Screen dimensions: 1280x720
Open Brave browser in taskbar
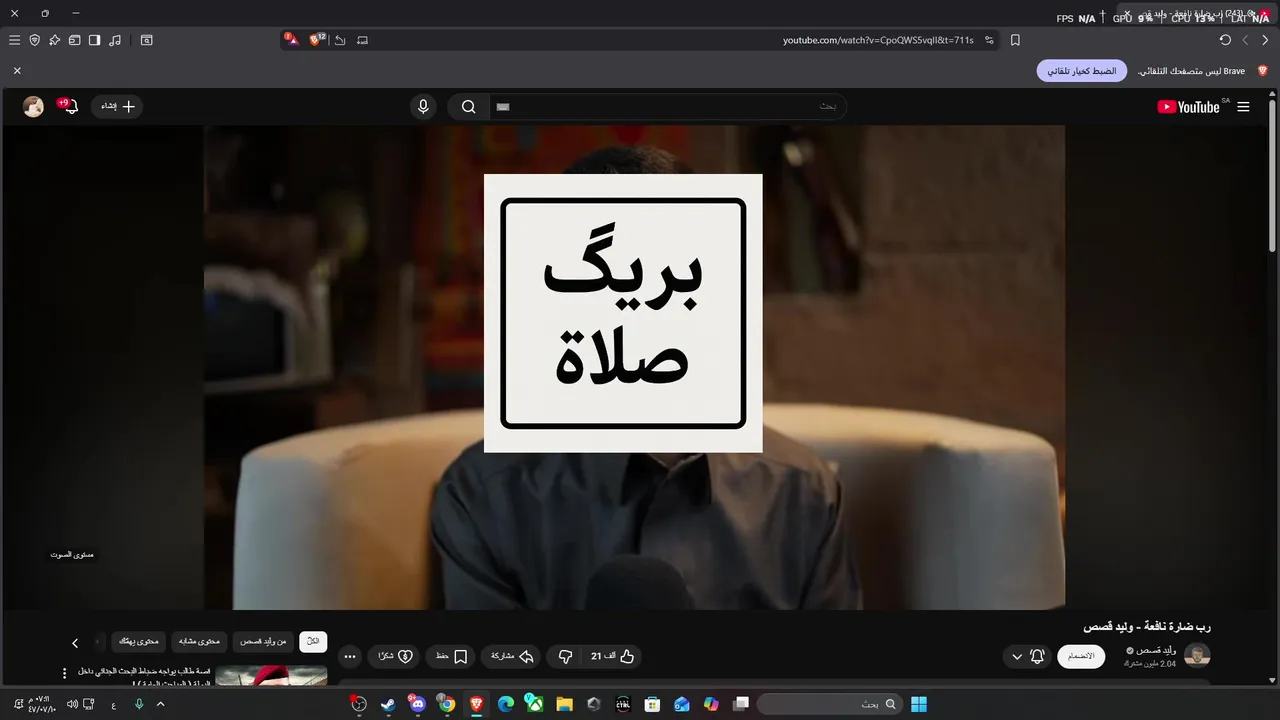pos(476,704)
